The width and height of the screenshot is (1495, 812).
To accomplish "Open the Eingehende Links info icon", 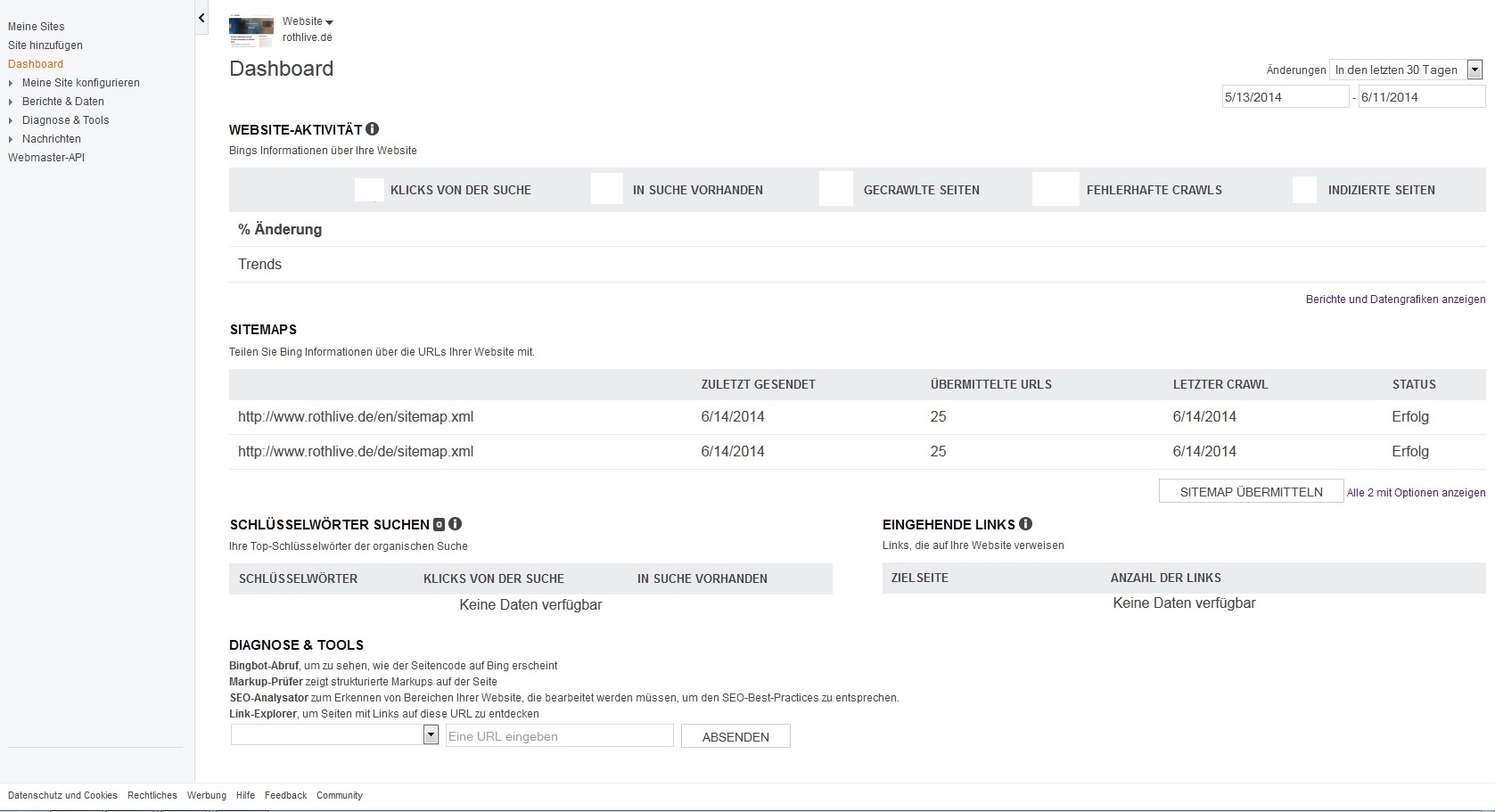I will (1025, 524).
